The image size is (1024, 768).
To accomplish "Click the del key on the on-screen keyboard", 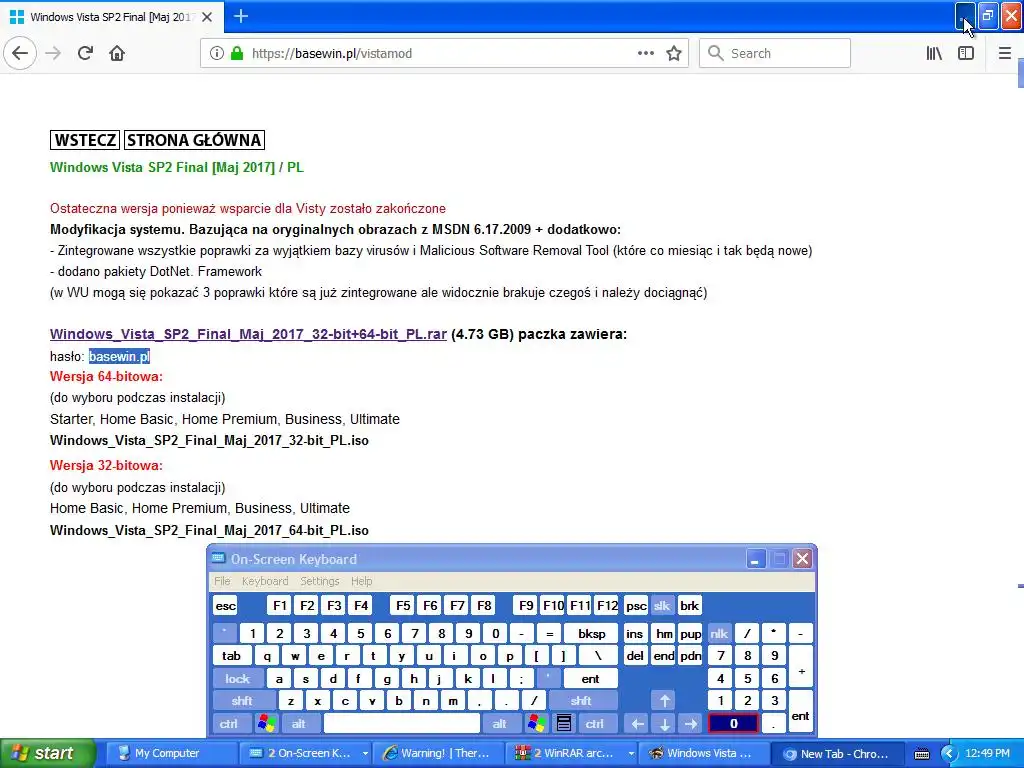I will tap(635, 656).
